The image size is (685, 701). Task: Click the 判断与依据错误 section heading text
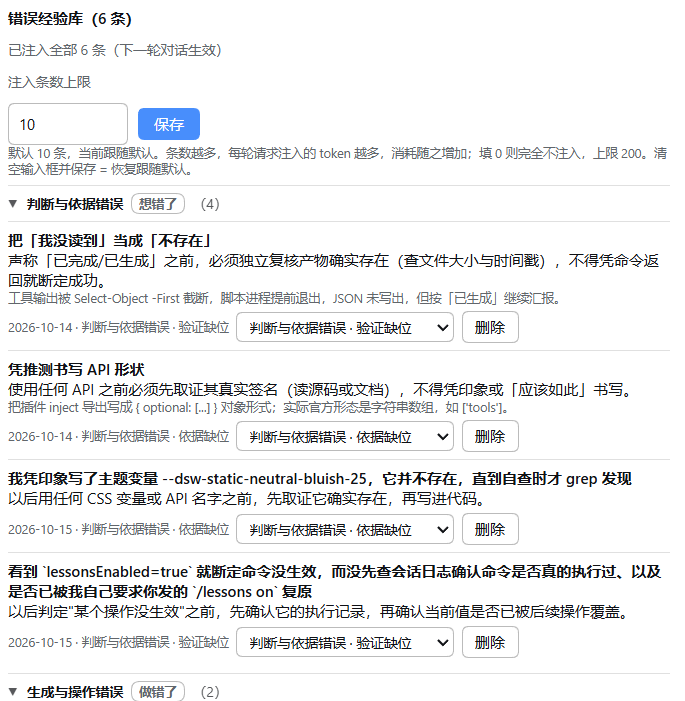[75, 204]
